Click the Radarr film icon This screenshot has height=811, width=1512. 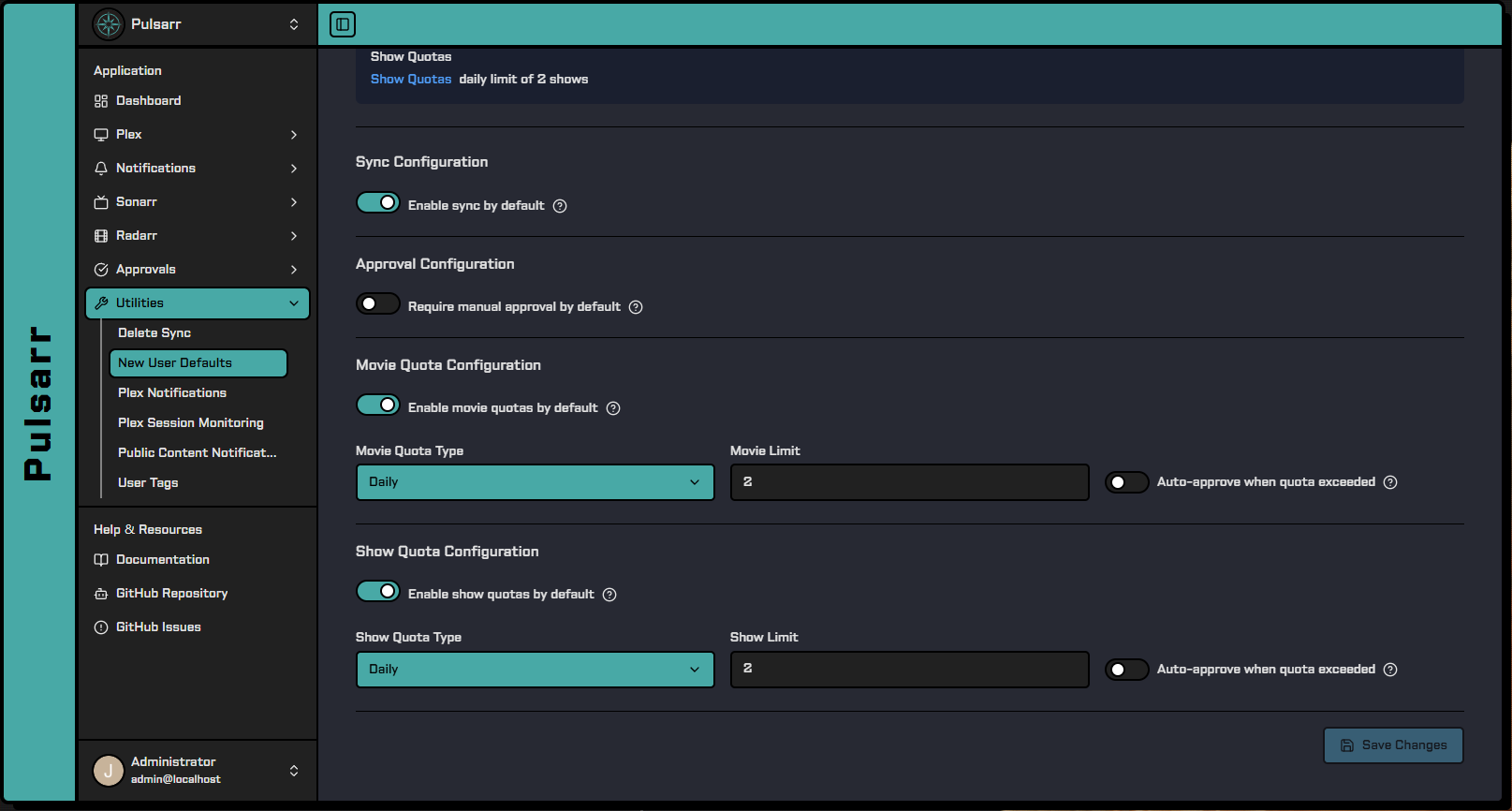click(101, 236)
